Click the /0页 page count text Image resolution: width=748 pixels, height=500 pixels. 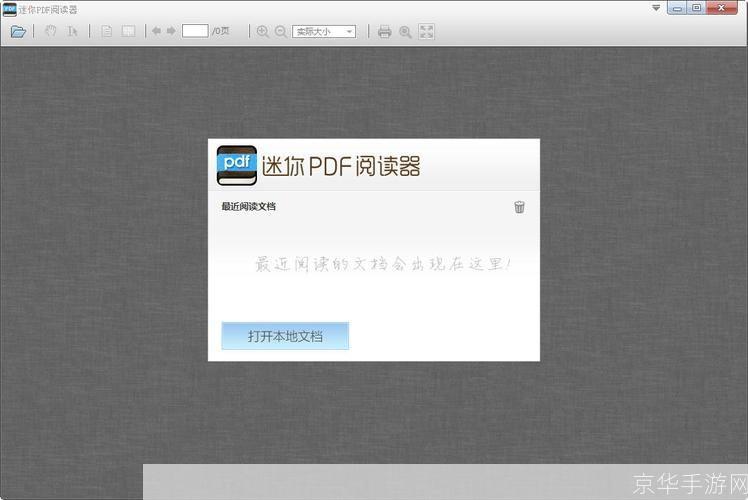click(220, 31)
